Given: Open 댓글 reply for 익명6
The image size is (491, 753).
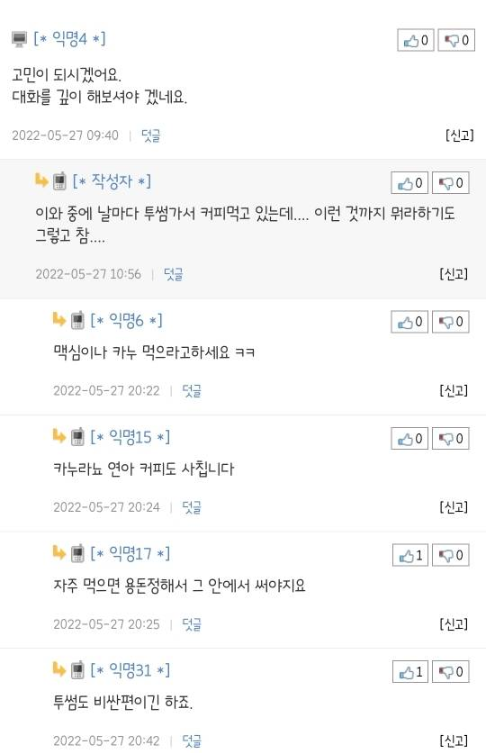Looking at the screenshot, I should point(191,391).
